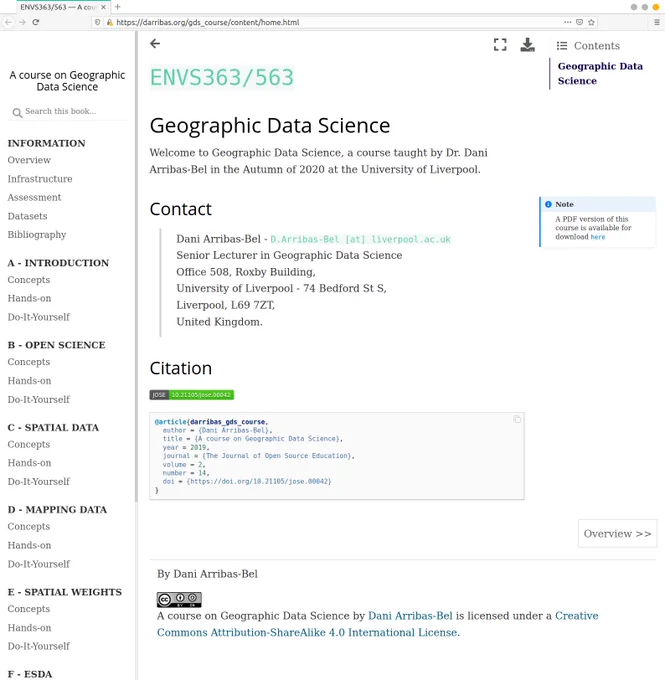
Task: Go to the Bibliography section
Action: pos(37,235)
